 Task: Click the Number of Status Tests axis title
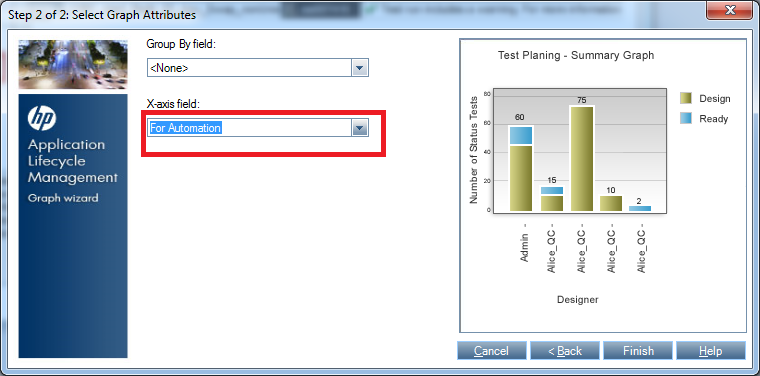coord(474,151)
